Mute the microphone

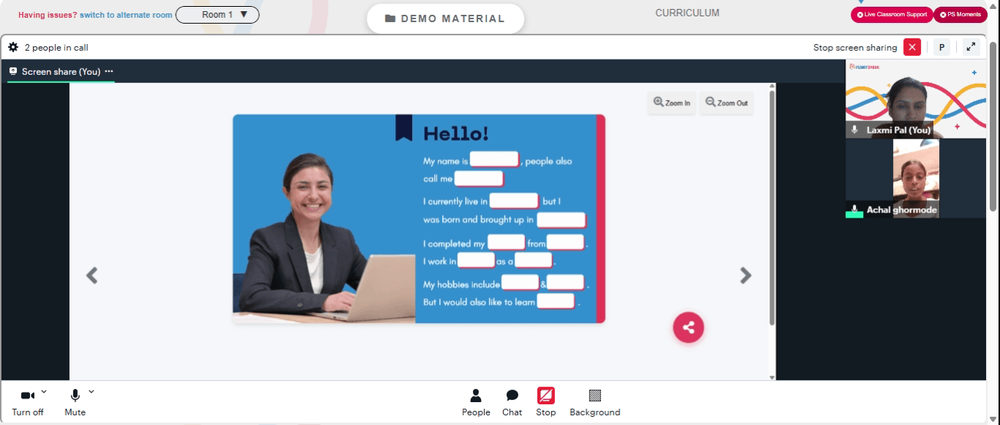[75, 403]
